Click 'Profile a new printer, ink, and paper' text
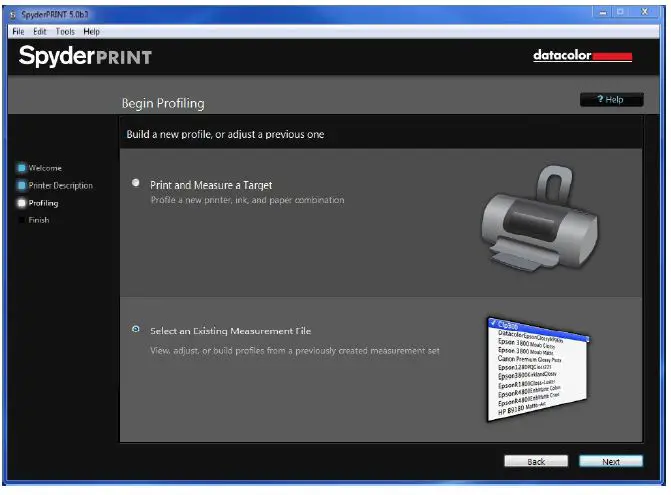Viewport: 671px width, 495px height. (247, 200)
